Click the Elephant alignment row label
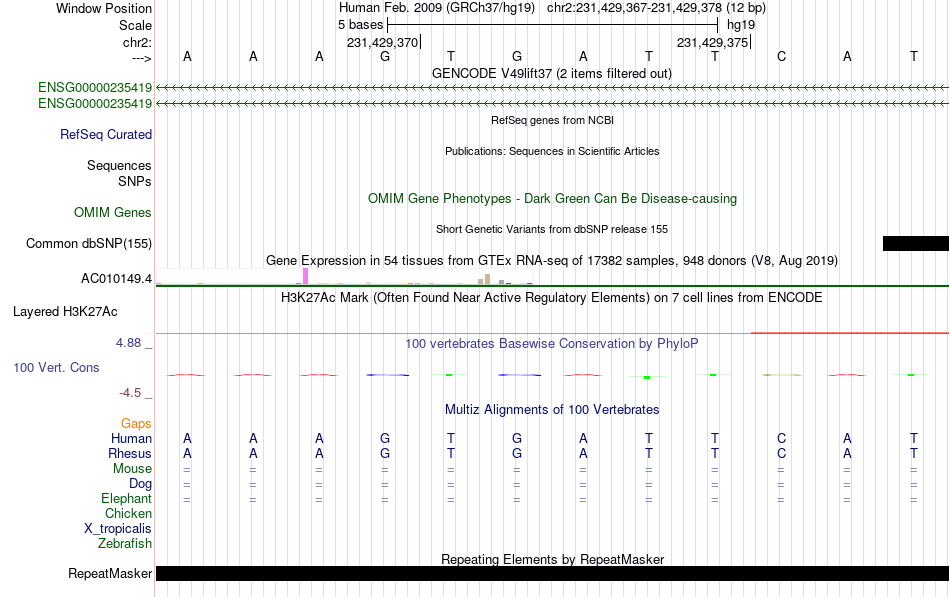 point(127,498)
